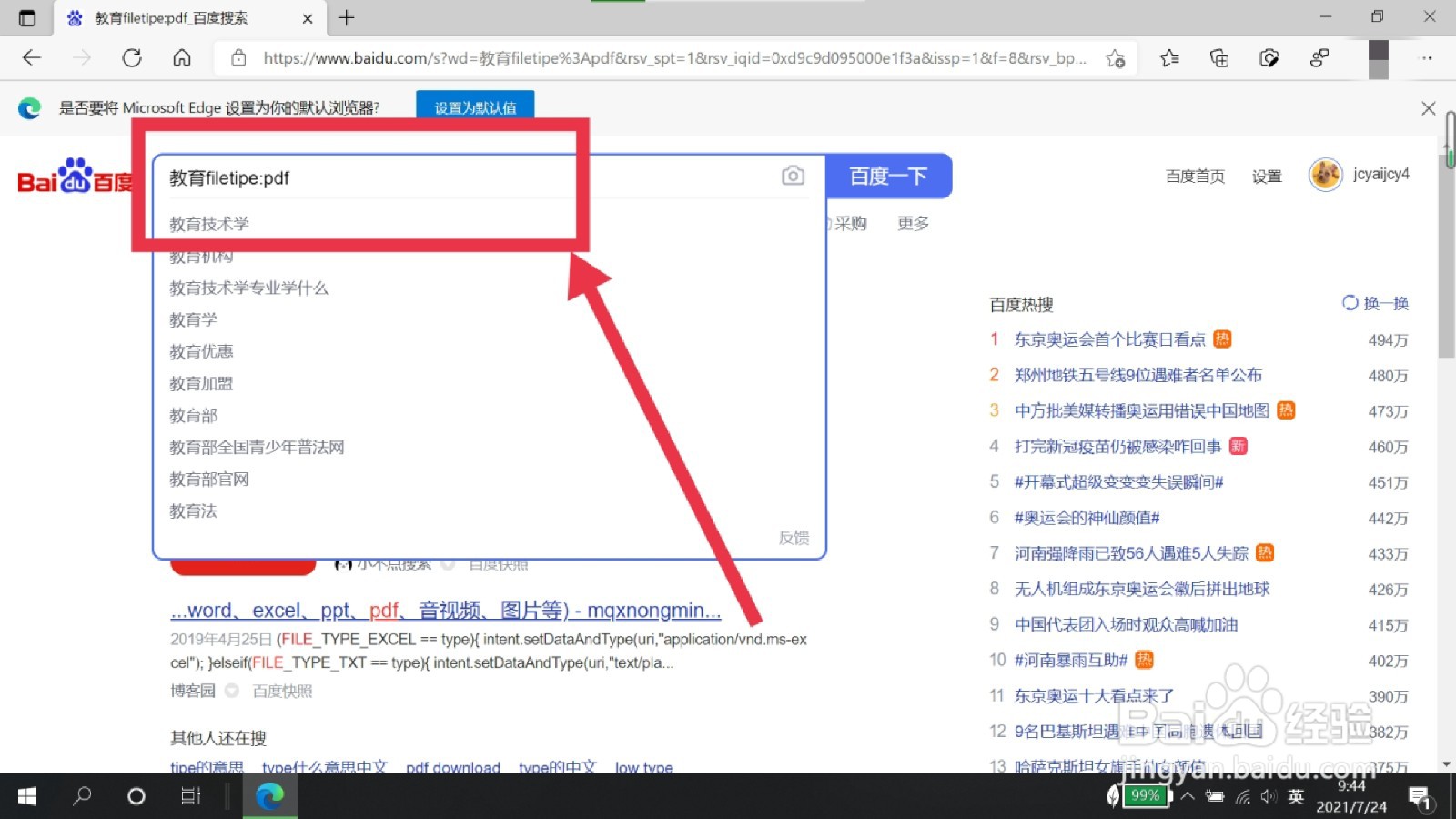Refresh the current page
Screen dimensions: 1456x819
click(132, 57)
